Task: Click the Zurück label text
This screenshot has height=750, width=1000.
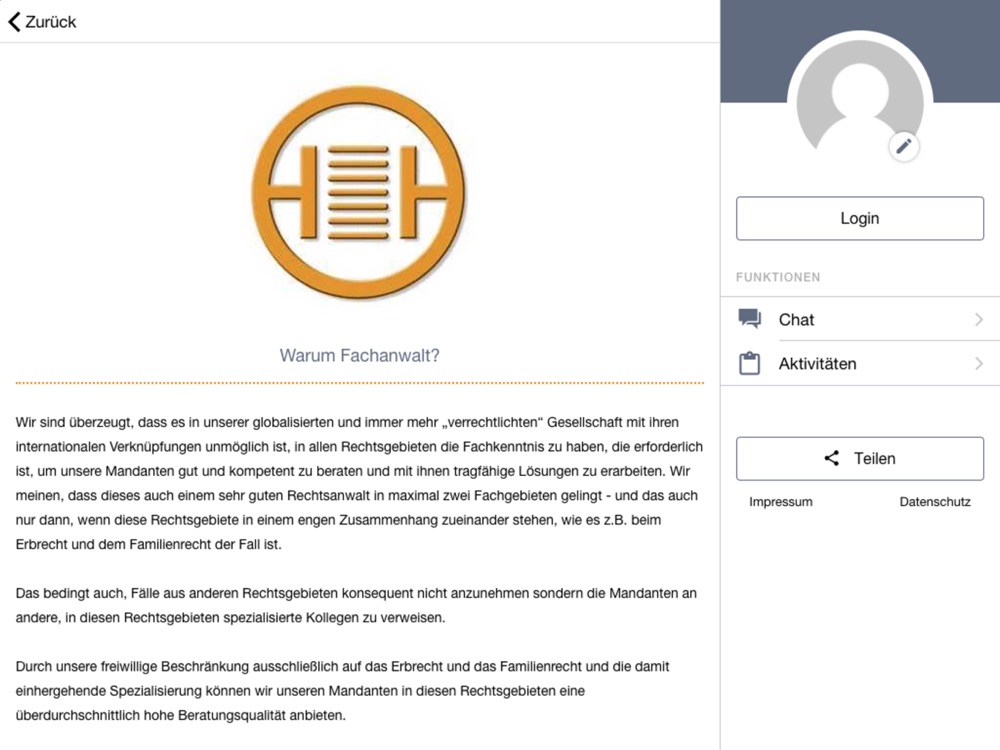Action: coord(50,22)
